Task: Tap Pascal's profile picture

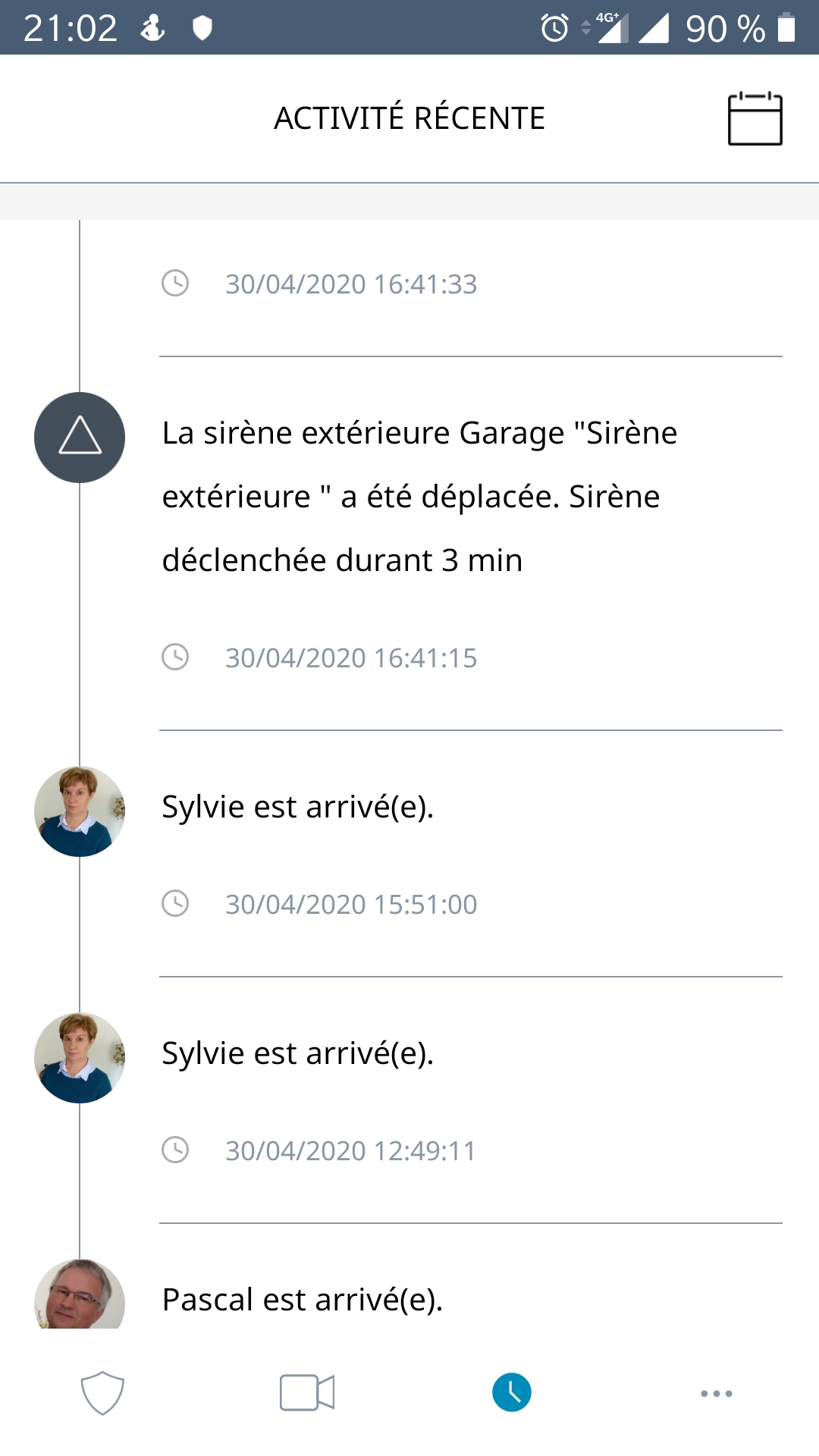Action: click(x=80, y=1295)
